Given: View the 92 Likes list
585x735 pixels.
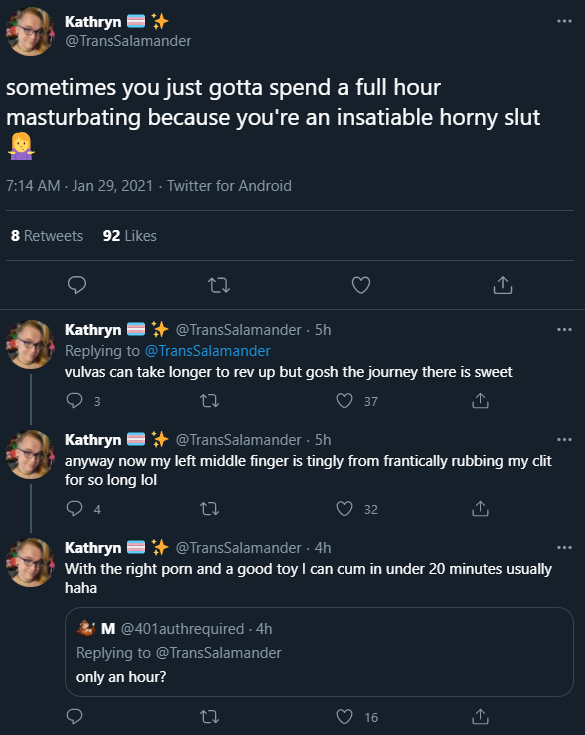Looking at the screenshot, I should click(x=130, y=236).
